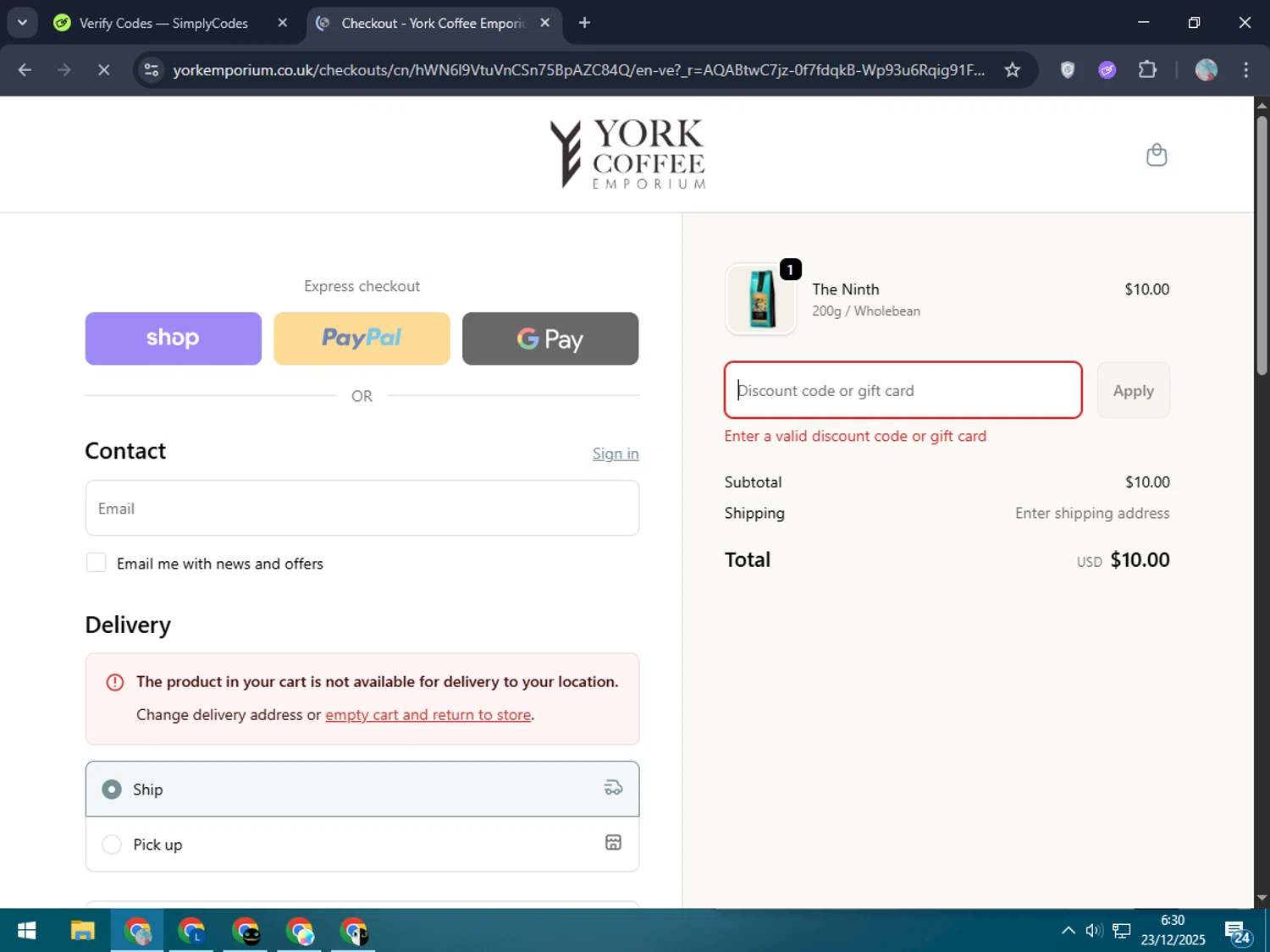This screenshot has height=952, width=1270.
Task: Open File Explorer from taskbar
Action: pyautogui.click(x=83, y=931)
